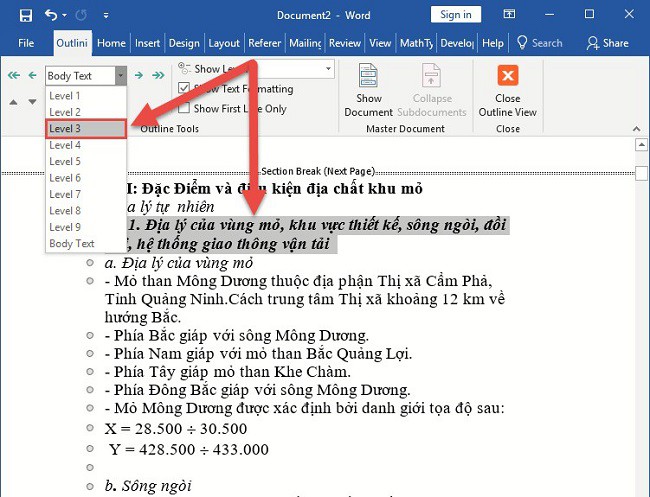Click the Undo arrow icon

[51, 15]
